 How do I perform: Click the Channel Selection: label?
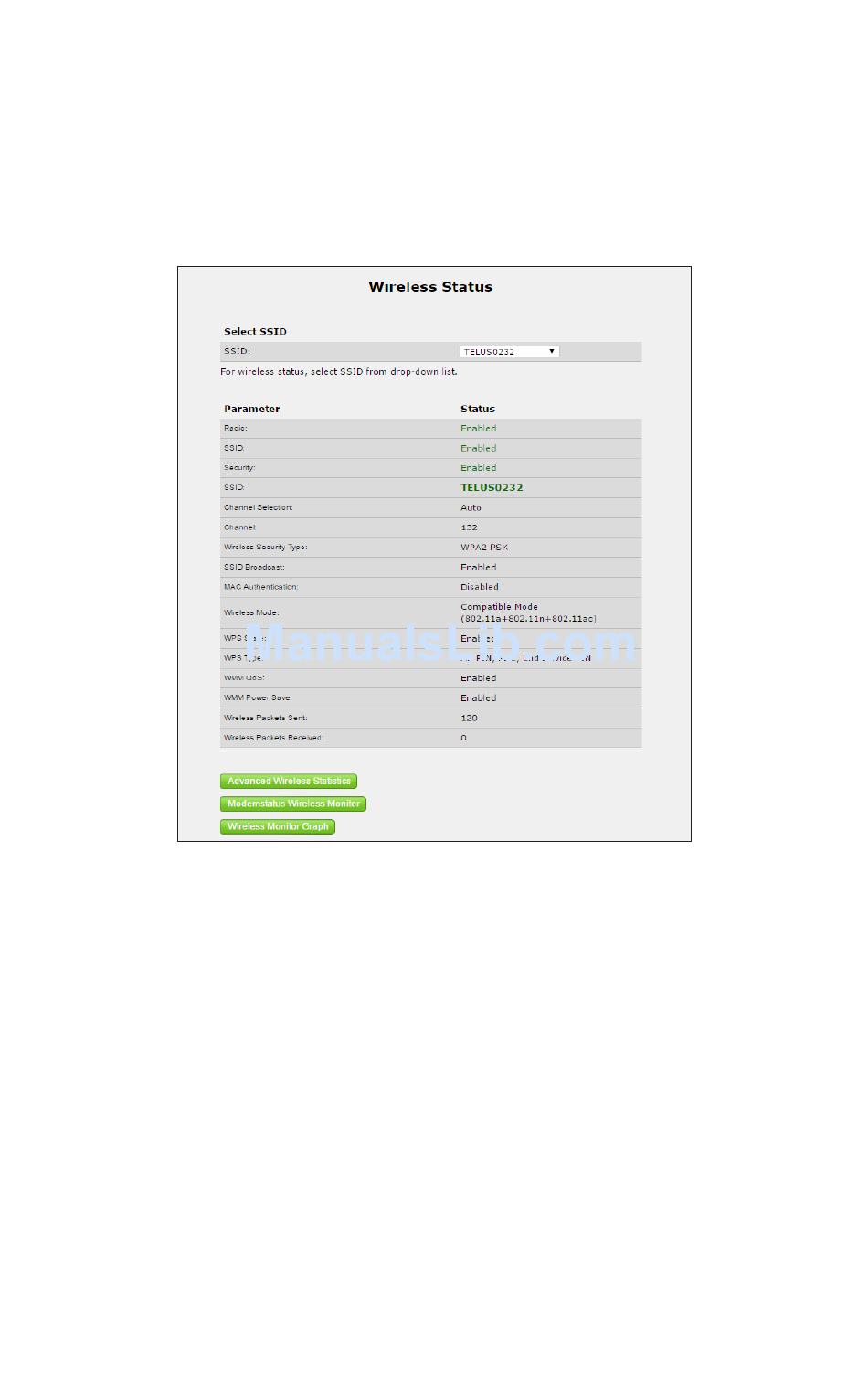259,508
